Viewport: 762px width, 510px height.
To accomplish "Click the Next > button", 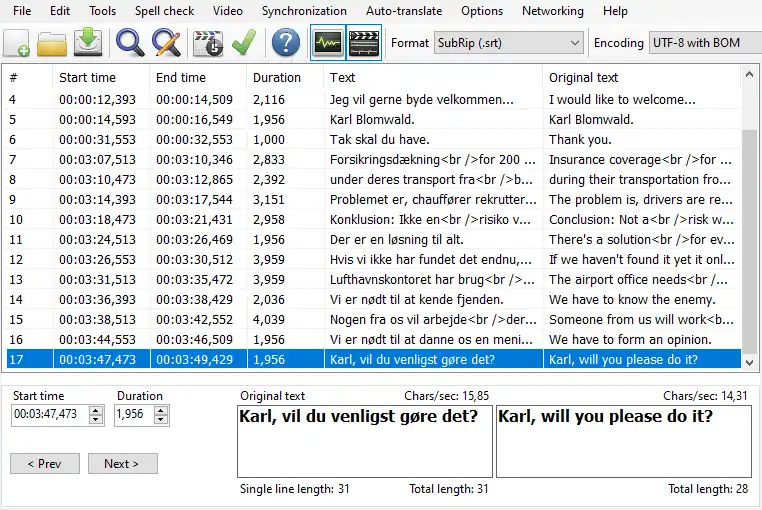I will pyautogui.click(x=122, y=464).
